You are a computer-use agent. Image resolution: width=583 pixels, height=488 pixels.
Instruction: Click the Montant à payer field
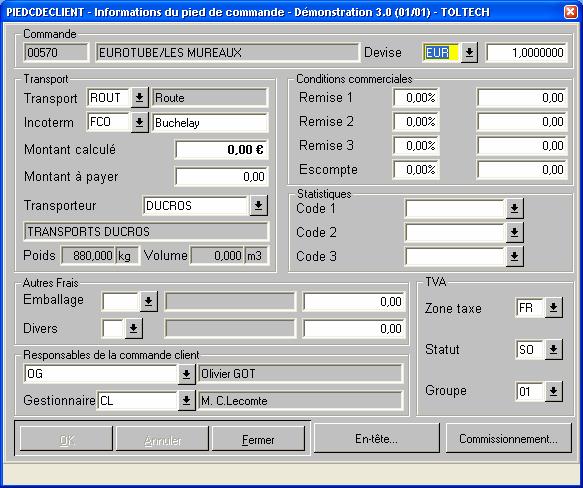pos(222,177)
